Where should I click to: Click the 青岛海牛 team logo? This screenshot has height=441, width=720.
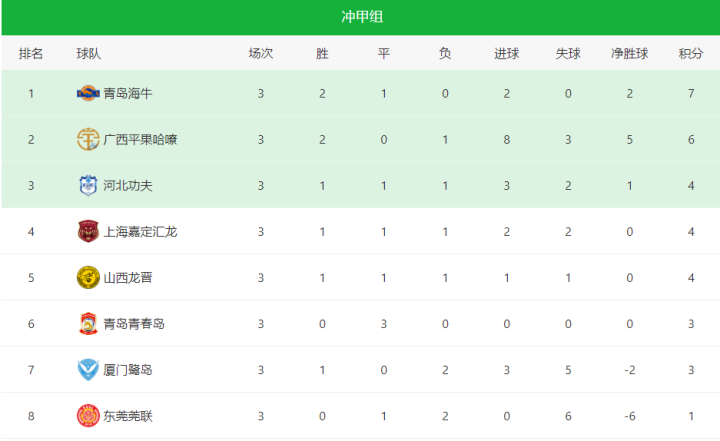[x=88, y=94]
